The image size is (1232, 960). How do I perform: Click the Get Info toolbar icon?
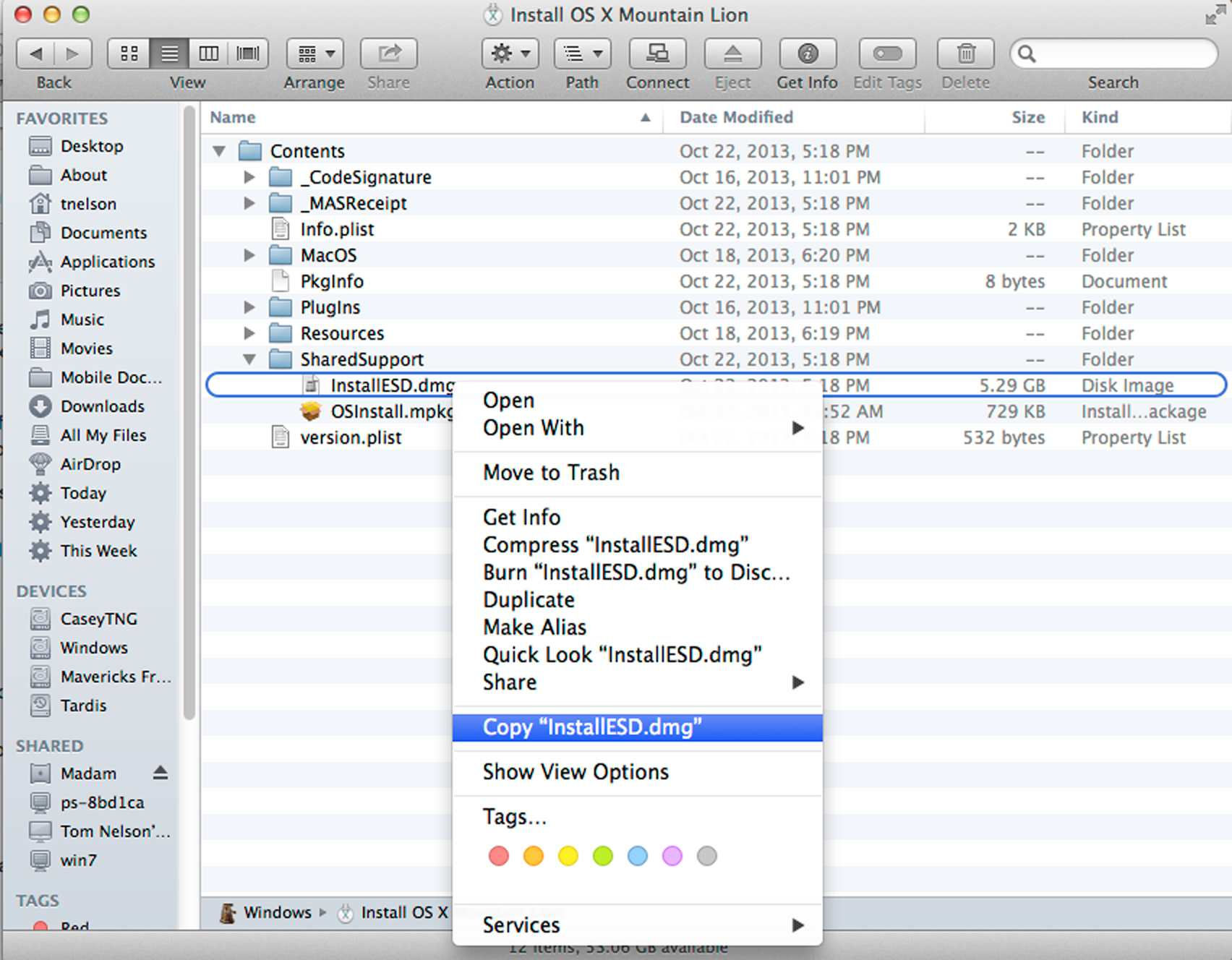808,53
